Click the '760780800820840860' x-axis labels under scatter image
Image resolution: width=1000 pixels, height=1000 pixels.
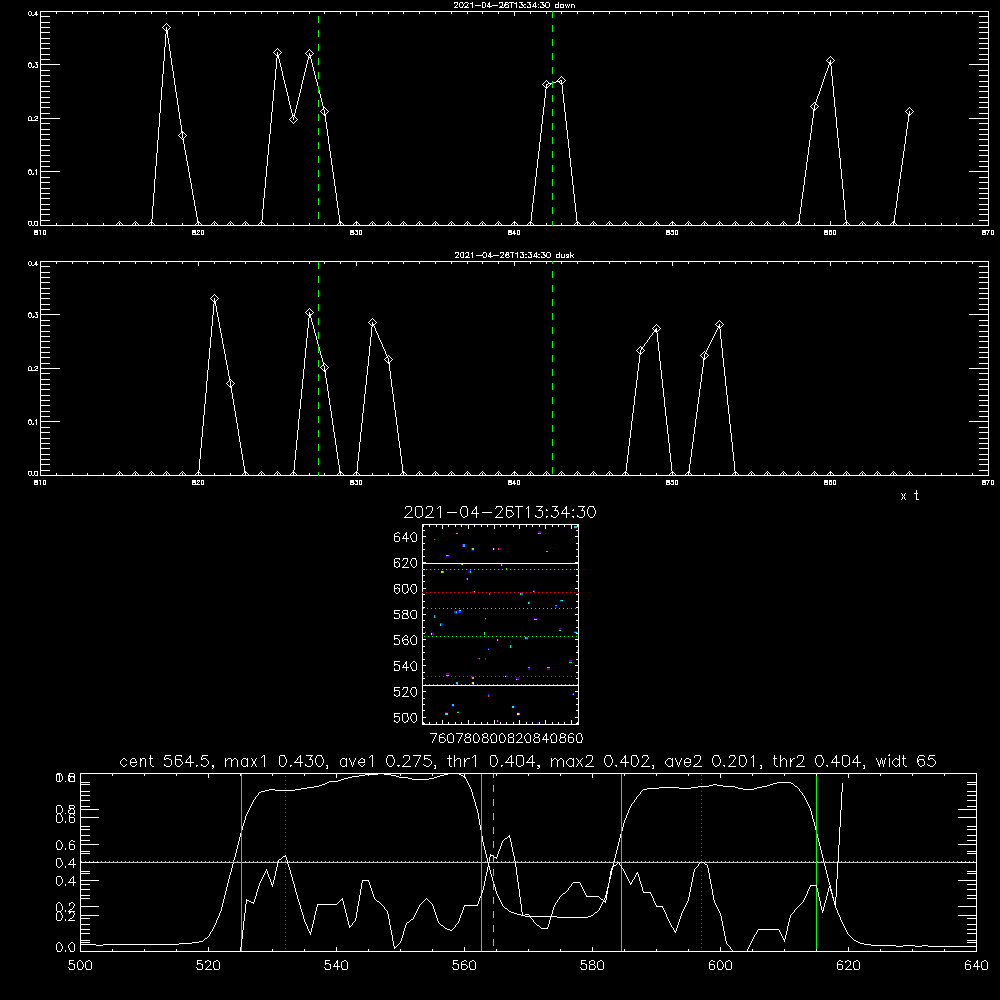pyautogui.click(x=506, y=738)
